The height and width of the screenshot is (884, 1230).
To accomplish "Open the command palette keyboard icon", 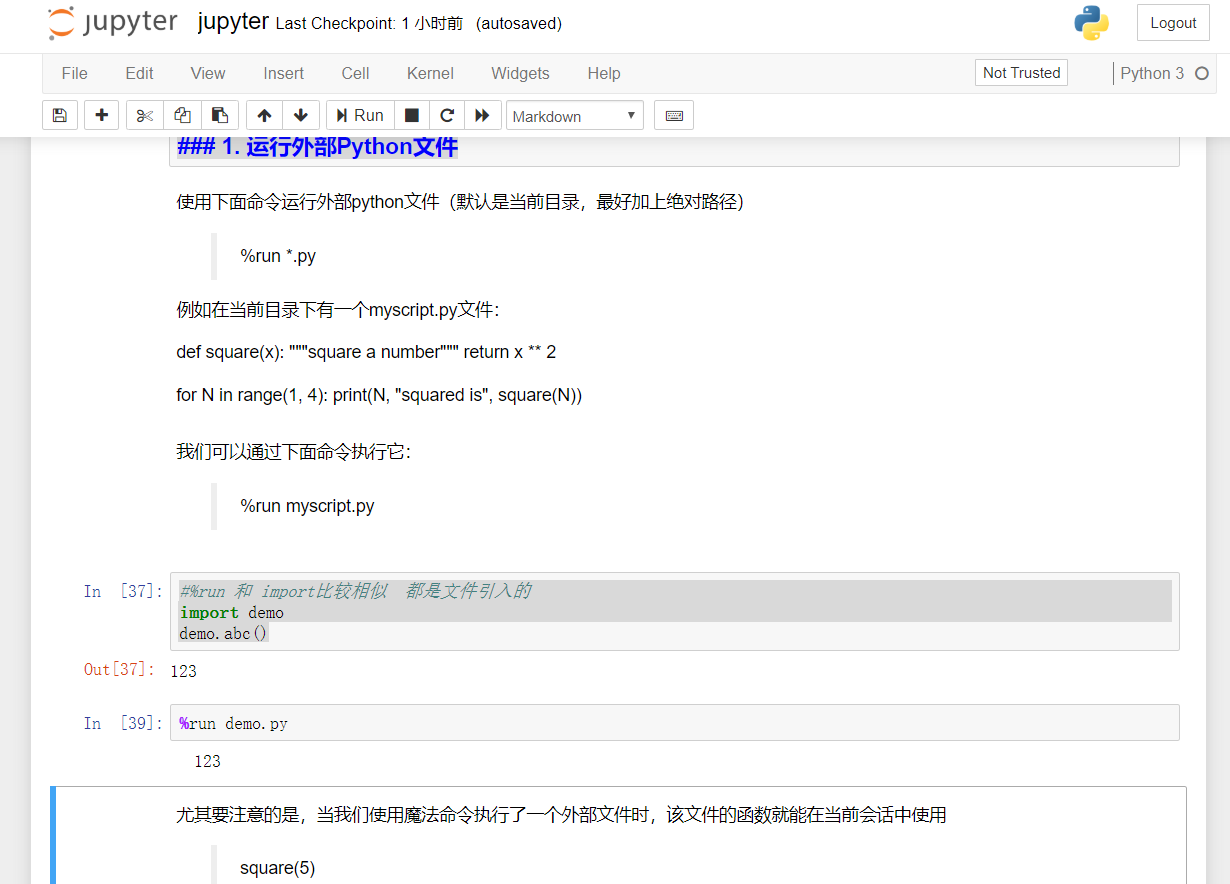I will (x=674, y=115).
